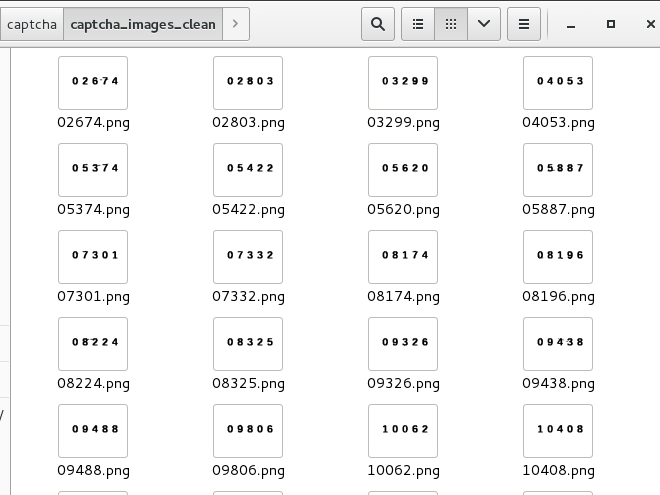660x495 pixels.
Task: Click the file name 02674.png
Action: click(x=93, y=123)
